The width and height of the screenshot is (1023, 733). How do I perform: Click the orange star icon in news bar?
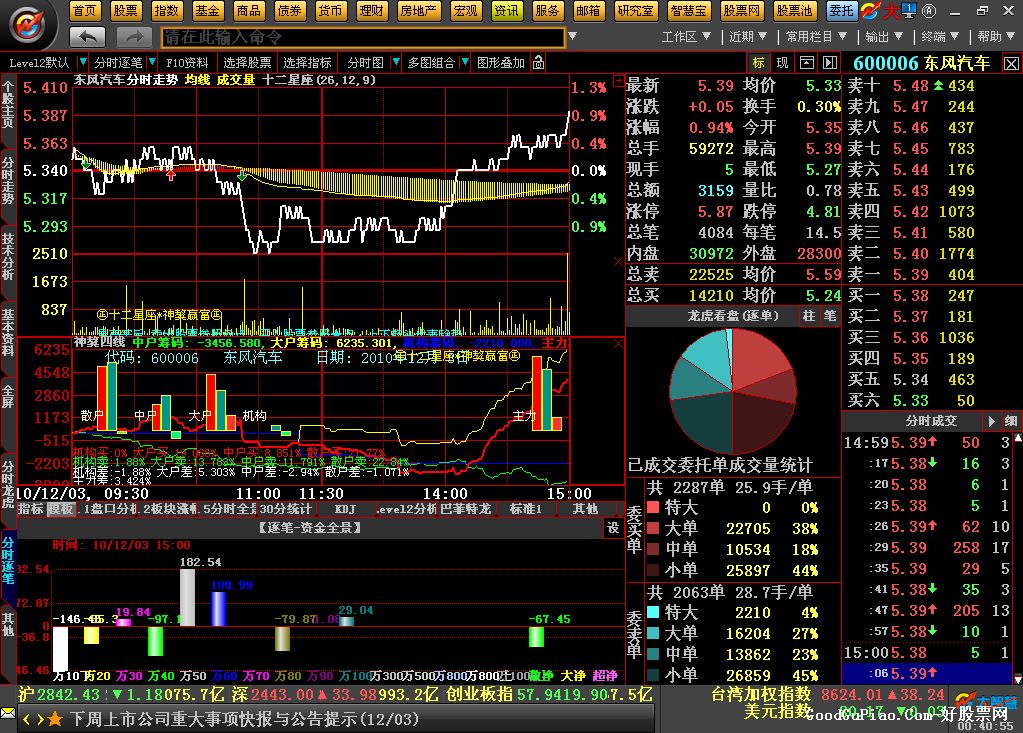55,719
